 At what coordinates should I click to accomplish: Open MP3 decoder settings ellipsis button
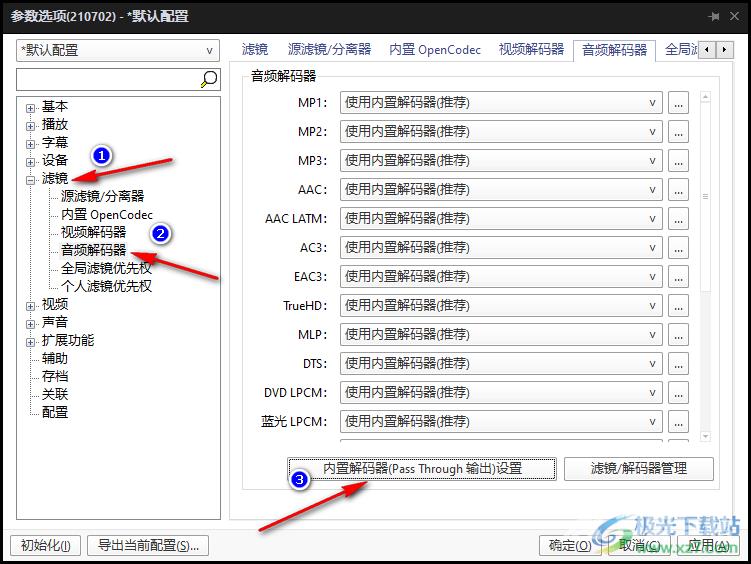tap(678, 160)
